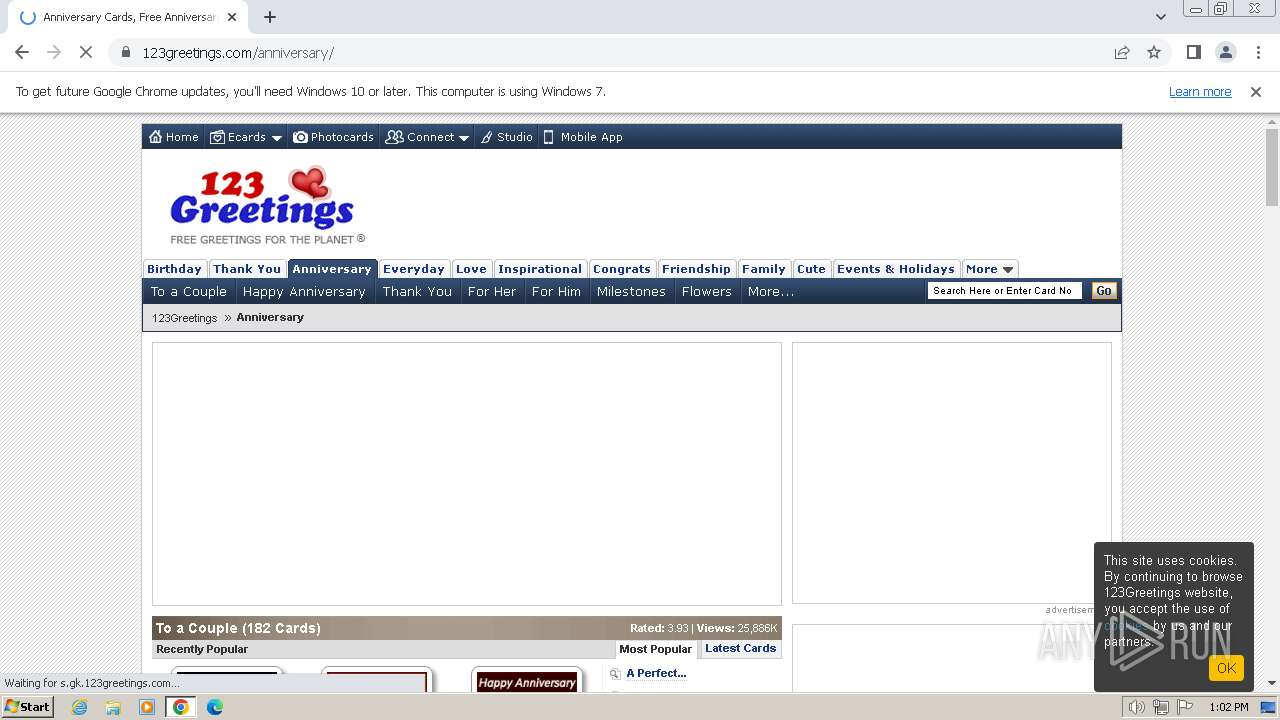The height and width of the screenshot is (720, 1280).
Task: Click the Go search button
Action: click(x=1104, y=291)
